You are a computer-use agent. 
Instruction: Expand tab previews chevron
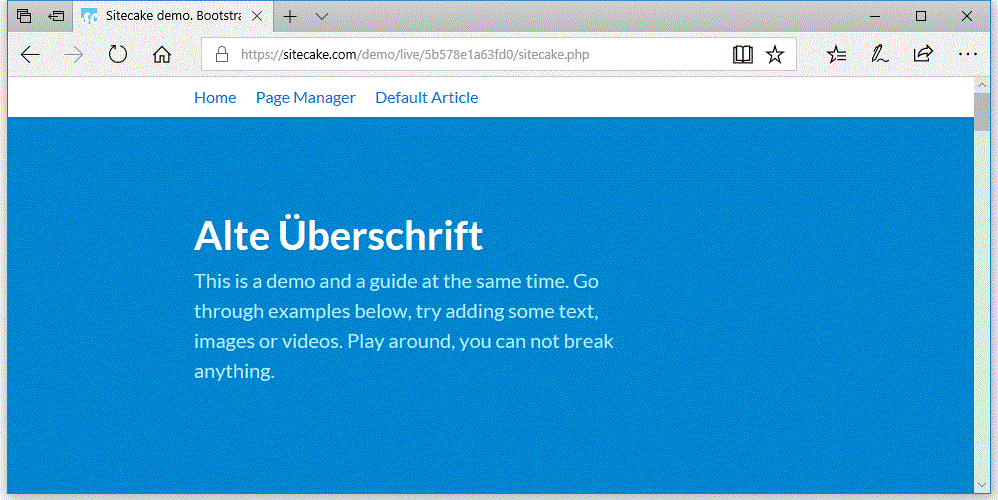(x=322, y=16)
